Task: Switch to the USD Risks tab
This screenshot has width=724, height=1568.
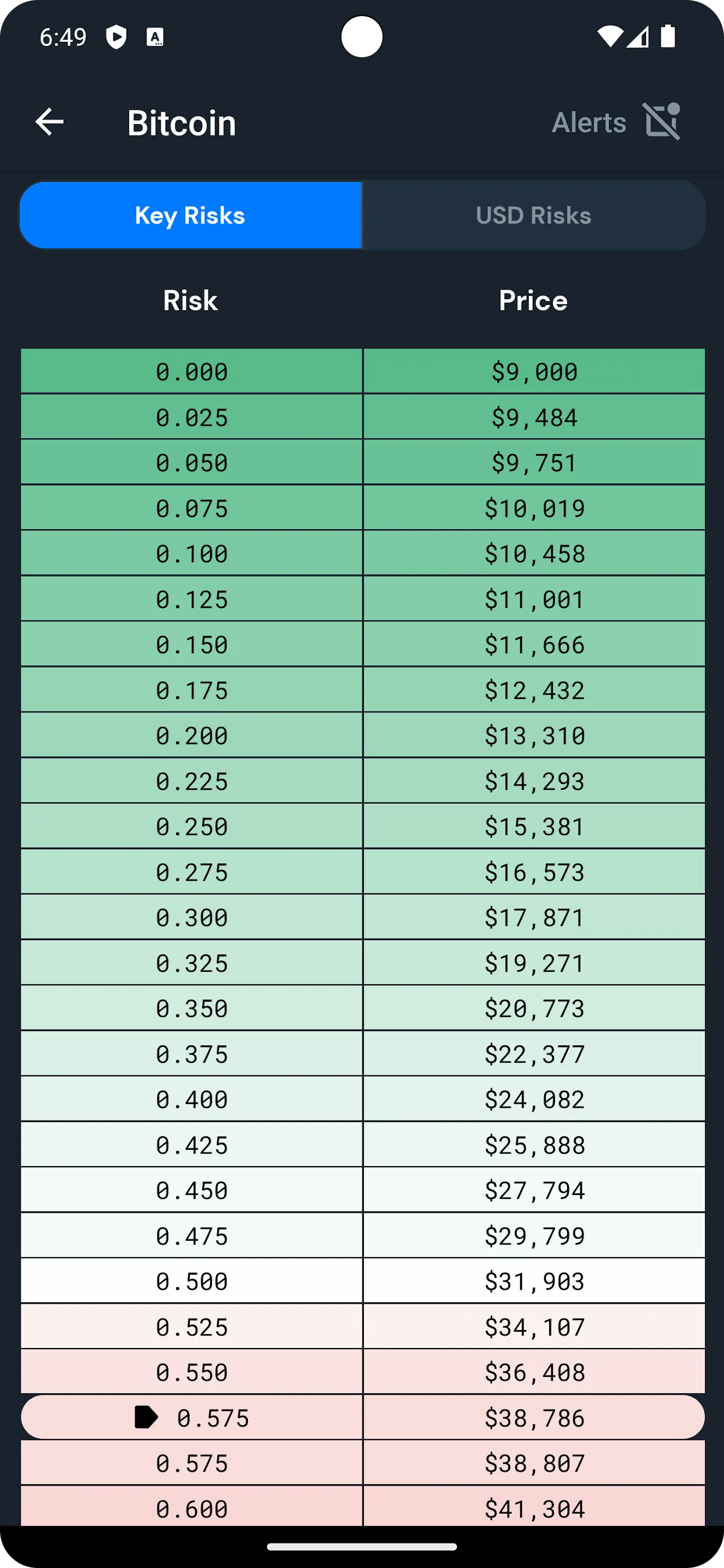Action: click(x=533, y=216)
